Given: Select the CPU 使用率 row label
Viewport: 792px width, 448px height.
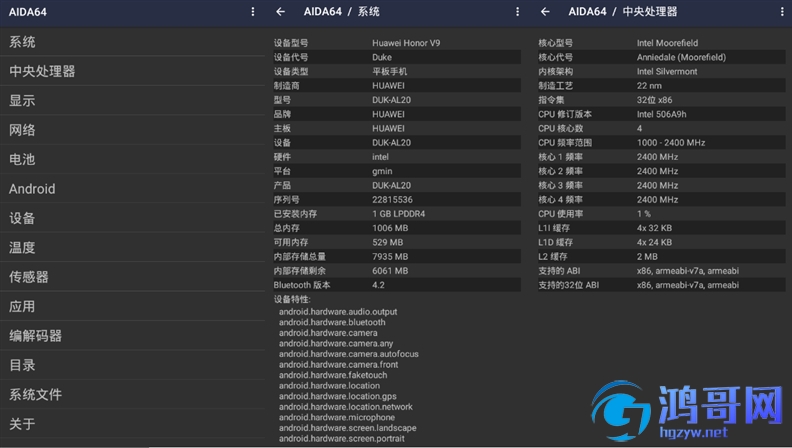Looking at the screenshot, I should [x=561, y=214].
